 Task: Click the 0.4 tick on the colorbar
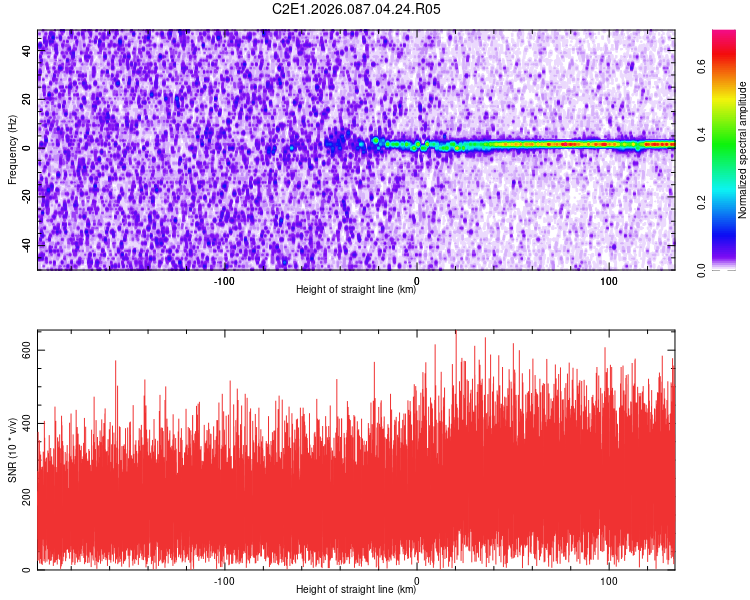[x=701, y=134]
